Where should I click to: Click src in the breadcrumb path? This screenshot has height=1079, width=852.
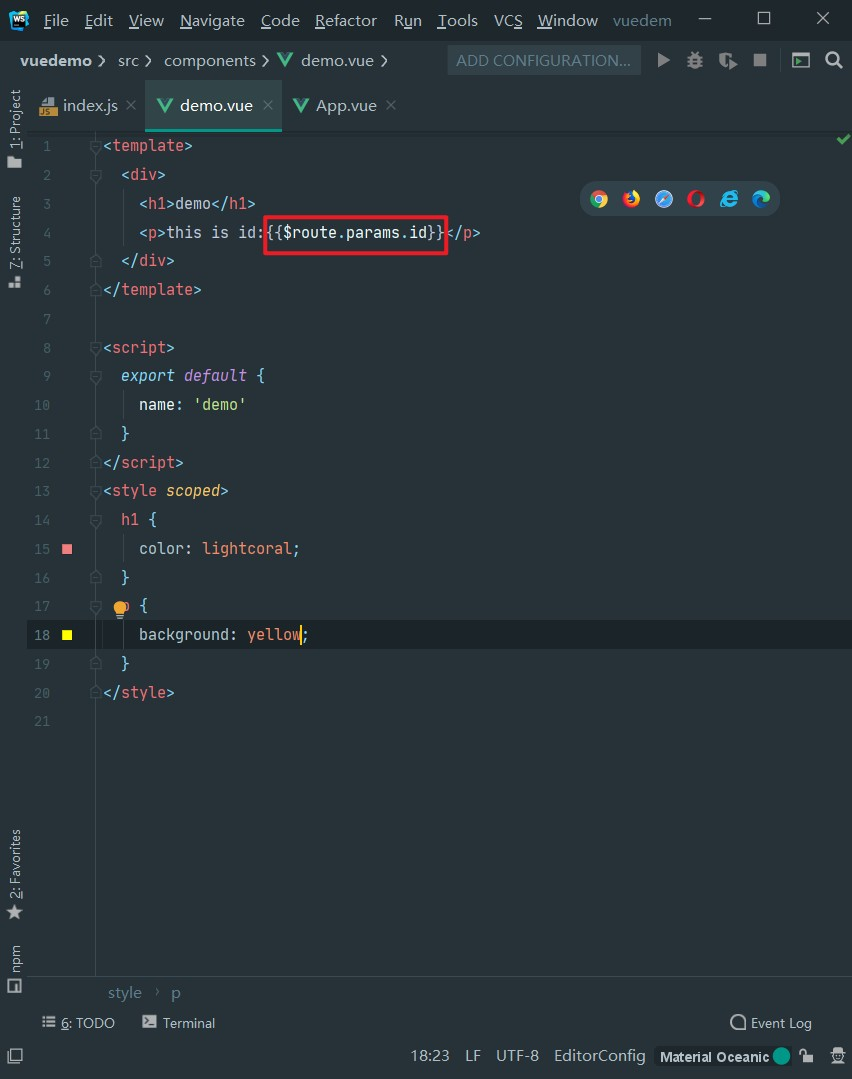[128, 61]
